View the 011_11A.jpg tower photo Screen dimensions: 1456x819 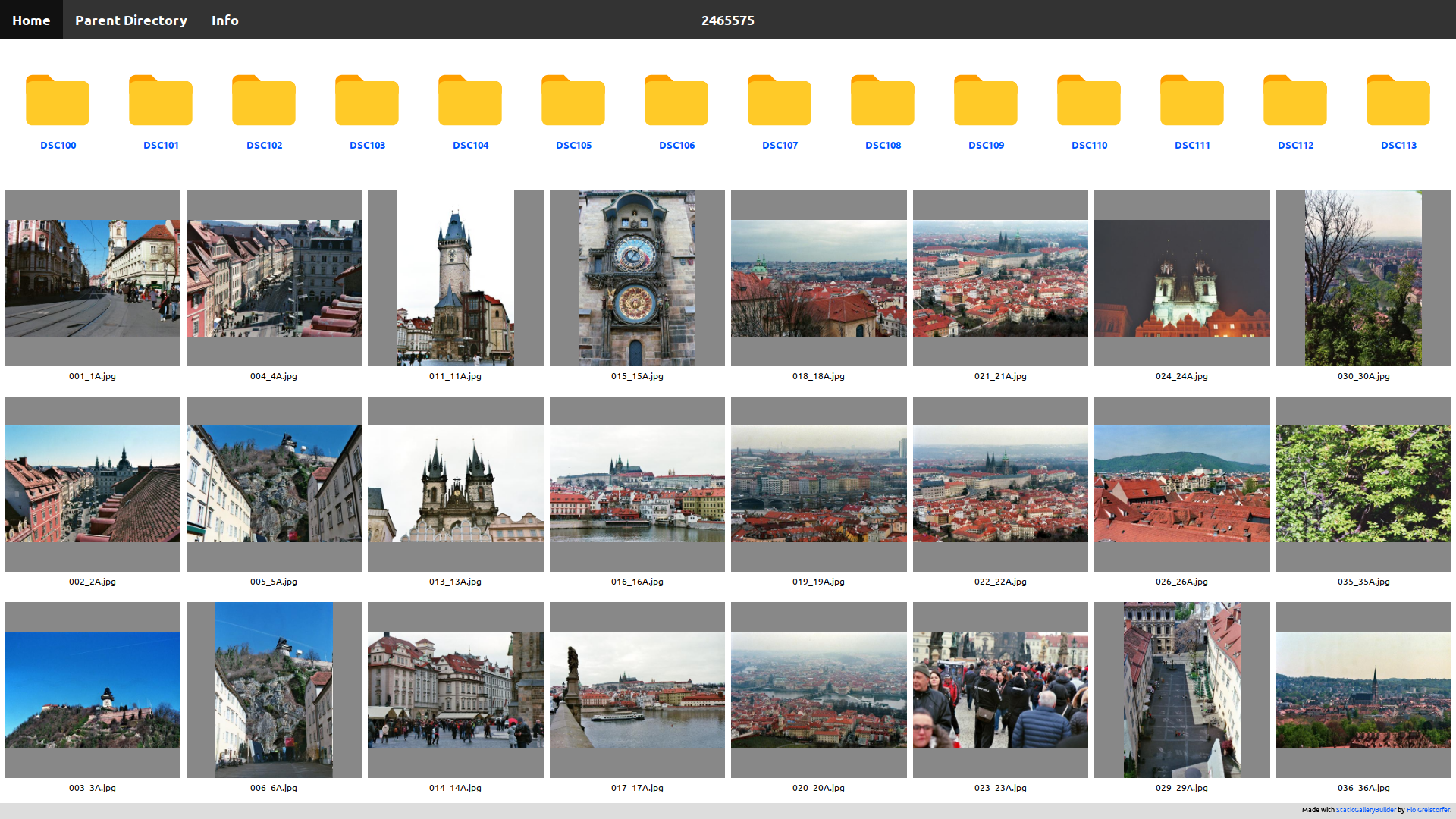(x=455, y=278)
